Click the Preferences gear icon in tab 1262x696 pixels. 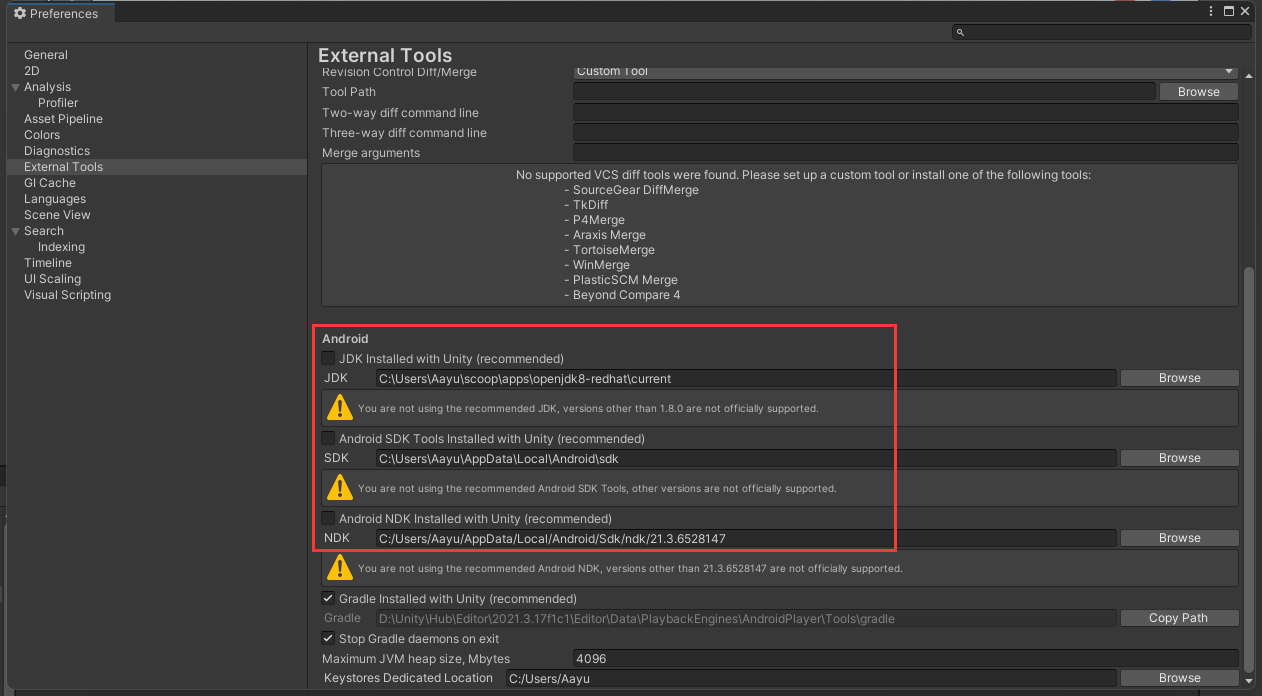pos(19,14)
